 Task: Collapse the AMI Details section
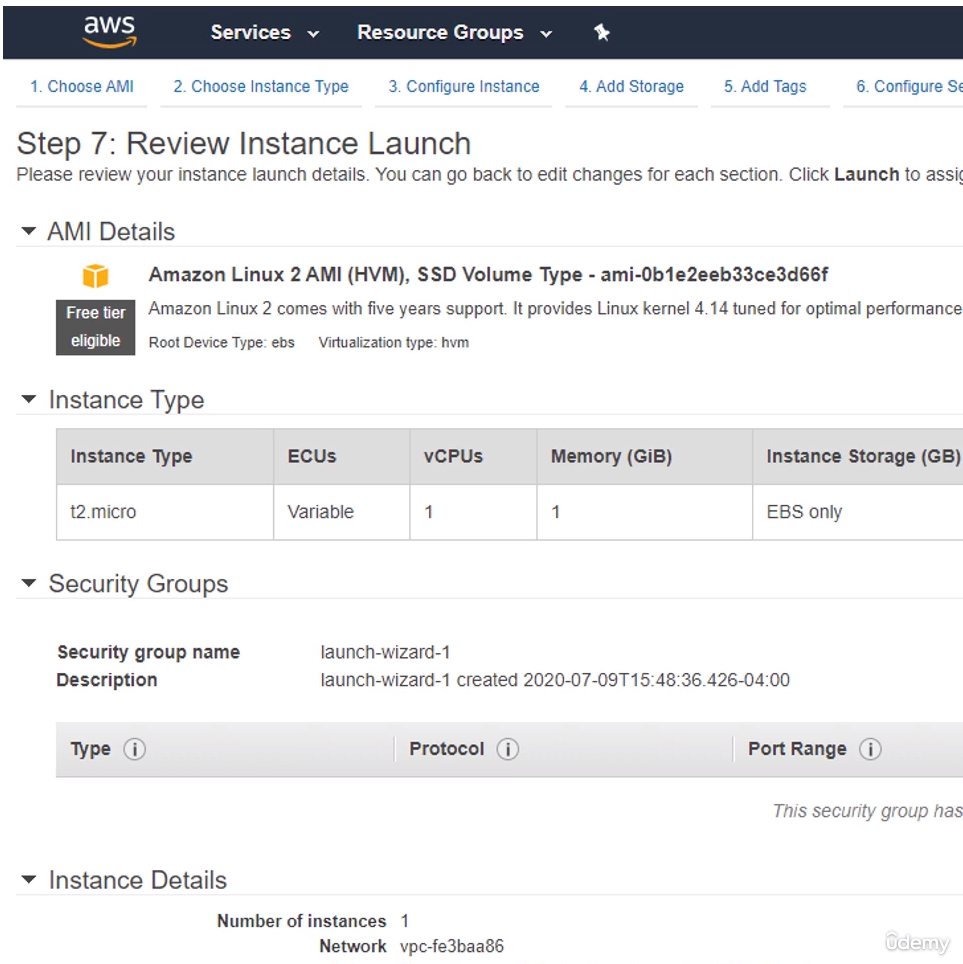tap(28, 231)
